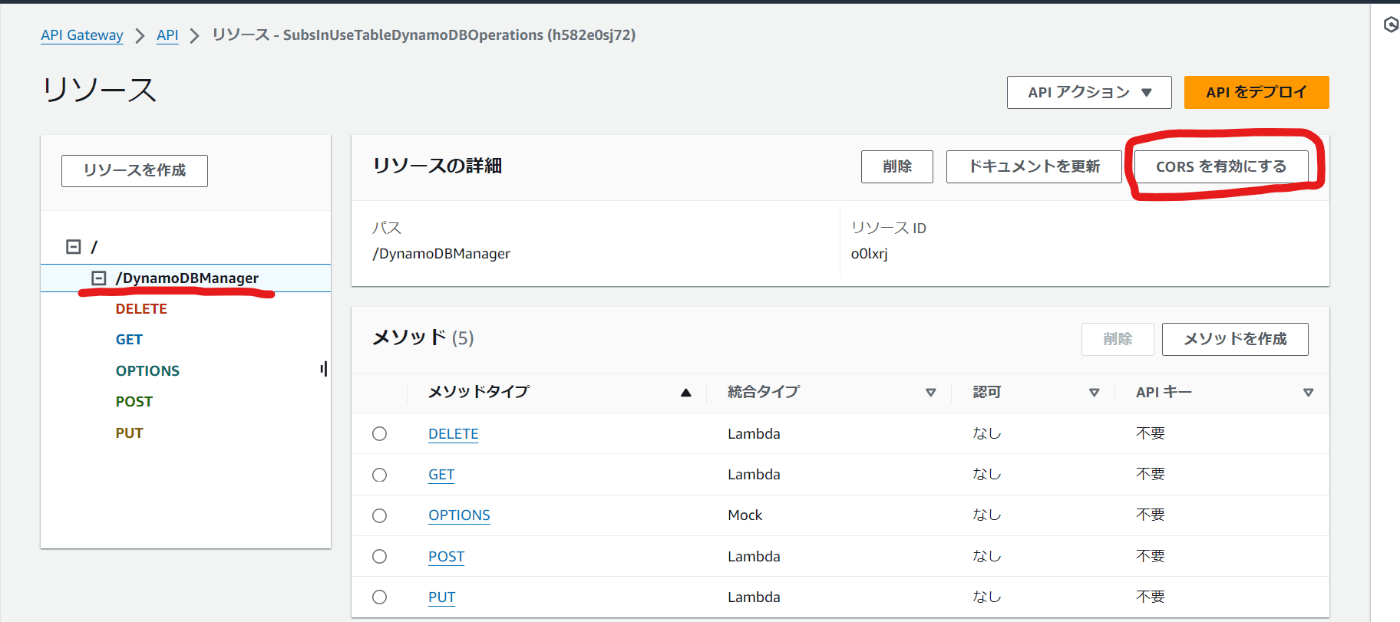Open the PUT method link in table
Image resolution: width=1400 pixels, height=622 pixels.
point(441,597)
